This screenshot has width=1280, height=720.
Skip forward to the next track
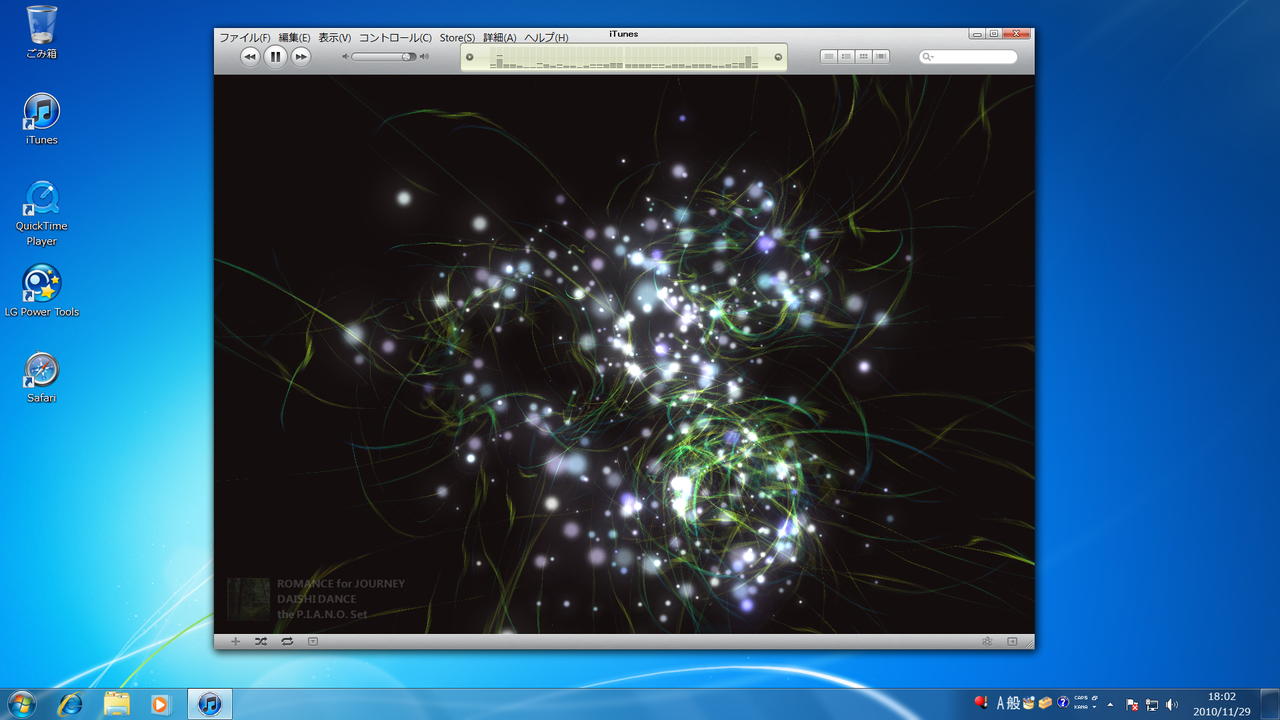tap(301, 57)
